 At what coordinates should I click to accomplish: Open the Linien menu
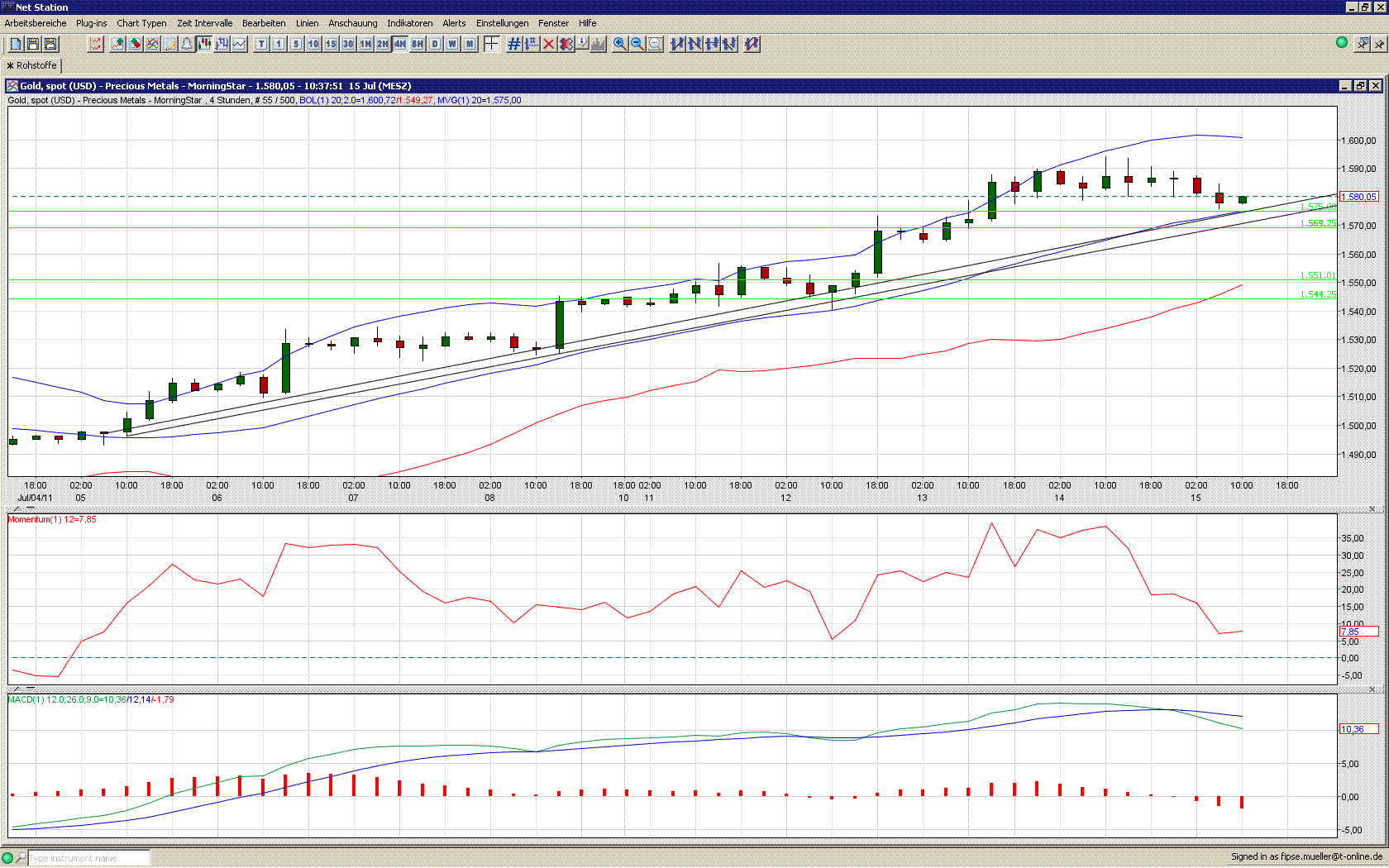307,23
